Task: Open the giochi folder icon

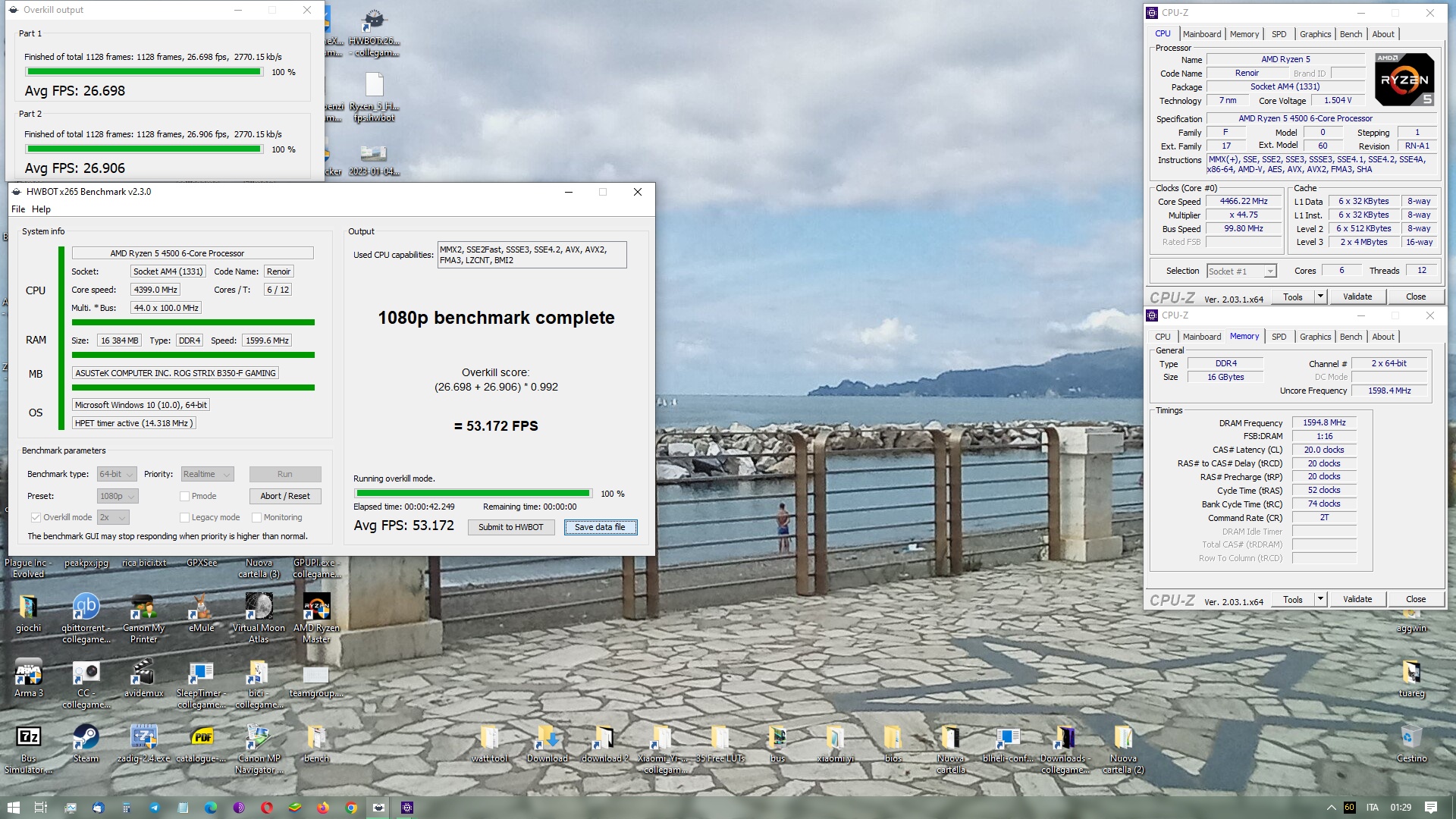Action: [x=28, y=613]
